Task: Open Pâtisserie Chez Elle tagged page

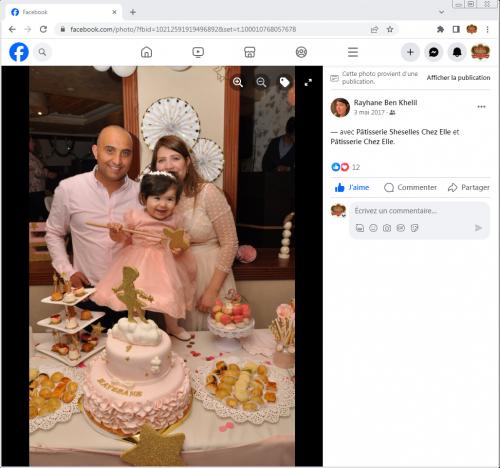Action: [x=362, y=142]
